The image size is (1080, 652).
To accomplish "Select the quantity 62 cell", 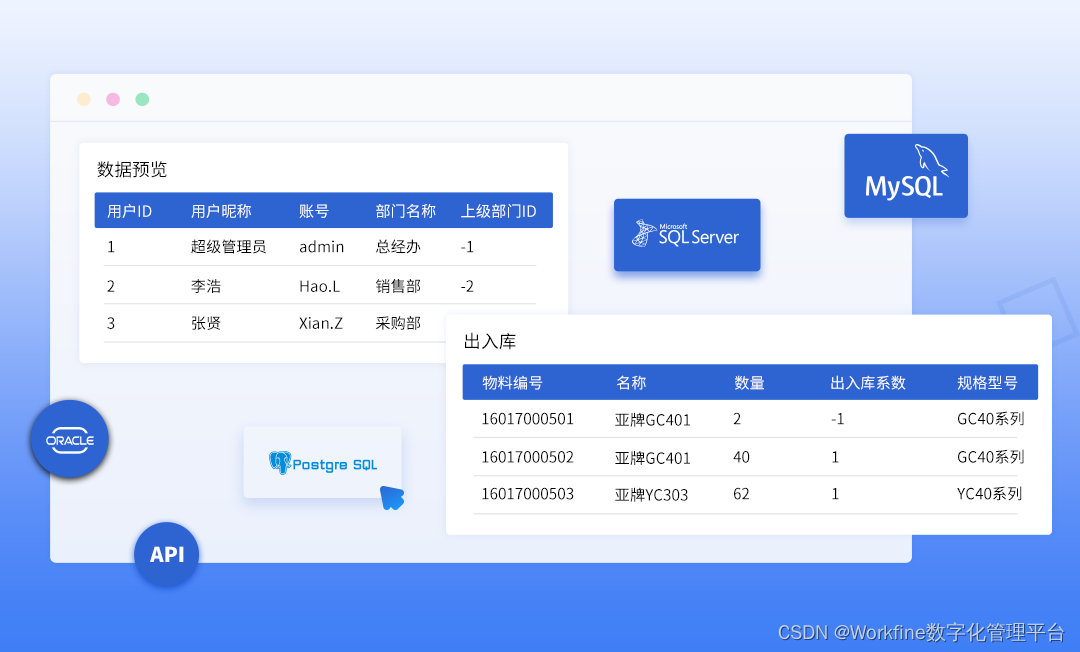I will click(741, 494).
